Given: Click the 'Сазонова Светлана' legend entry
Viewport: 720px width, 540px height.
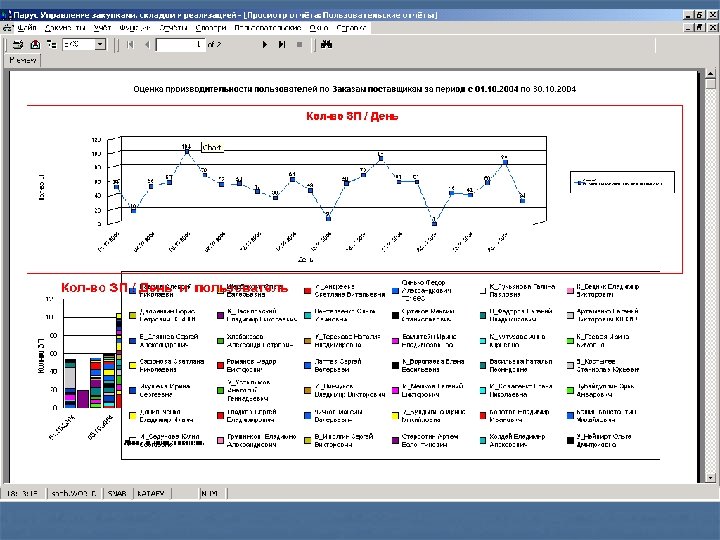Looking at the screenshot, I should (167, 366).
